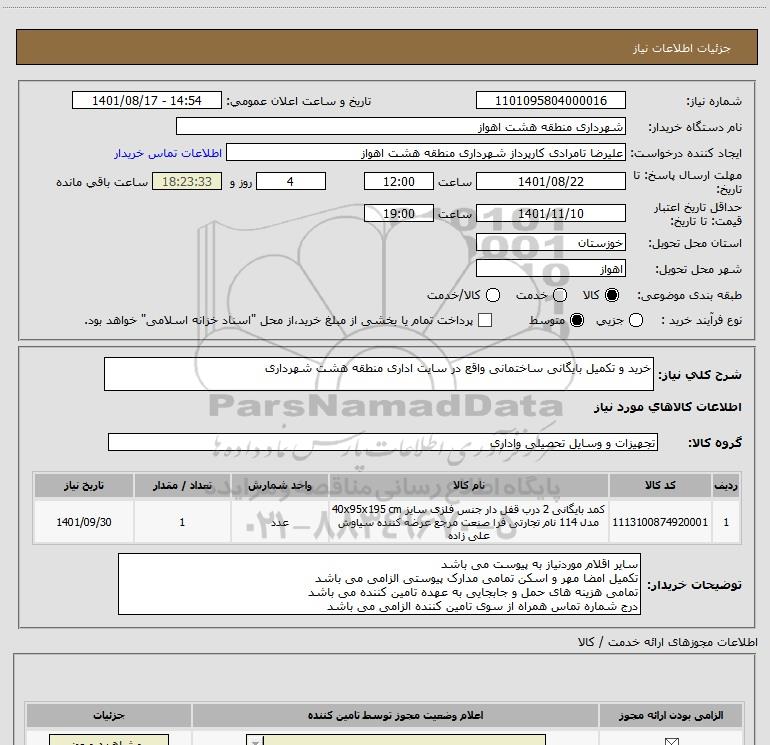Click the جزئیات column header in permits table
Image resolution: width=770 pixels, height=745 pixels.
point(109,715)
